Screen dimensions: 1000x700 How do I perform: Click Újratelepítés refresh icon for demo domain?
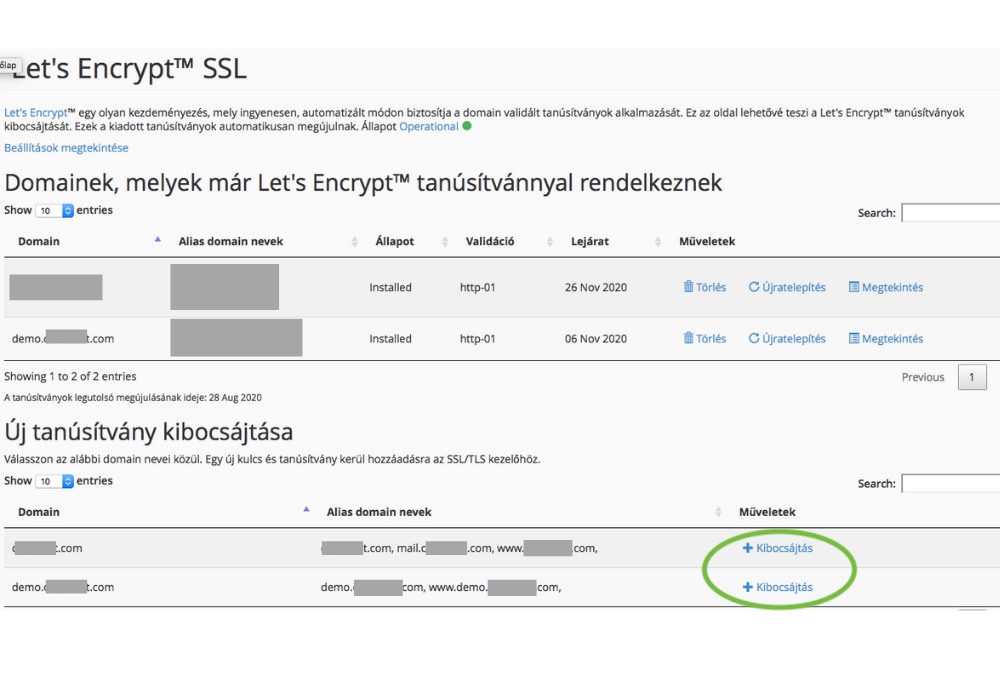pos(754,339)
